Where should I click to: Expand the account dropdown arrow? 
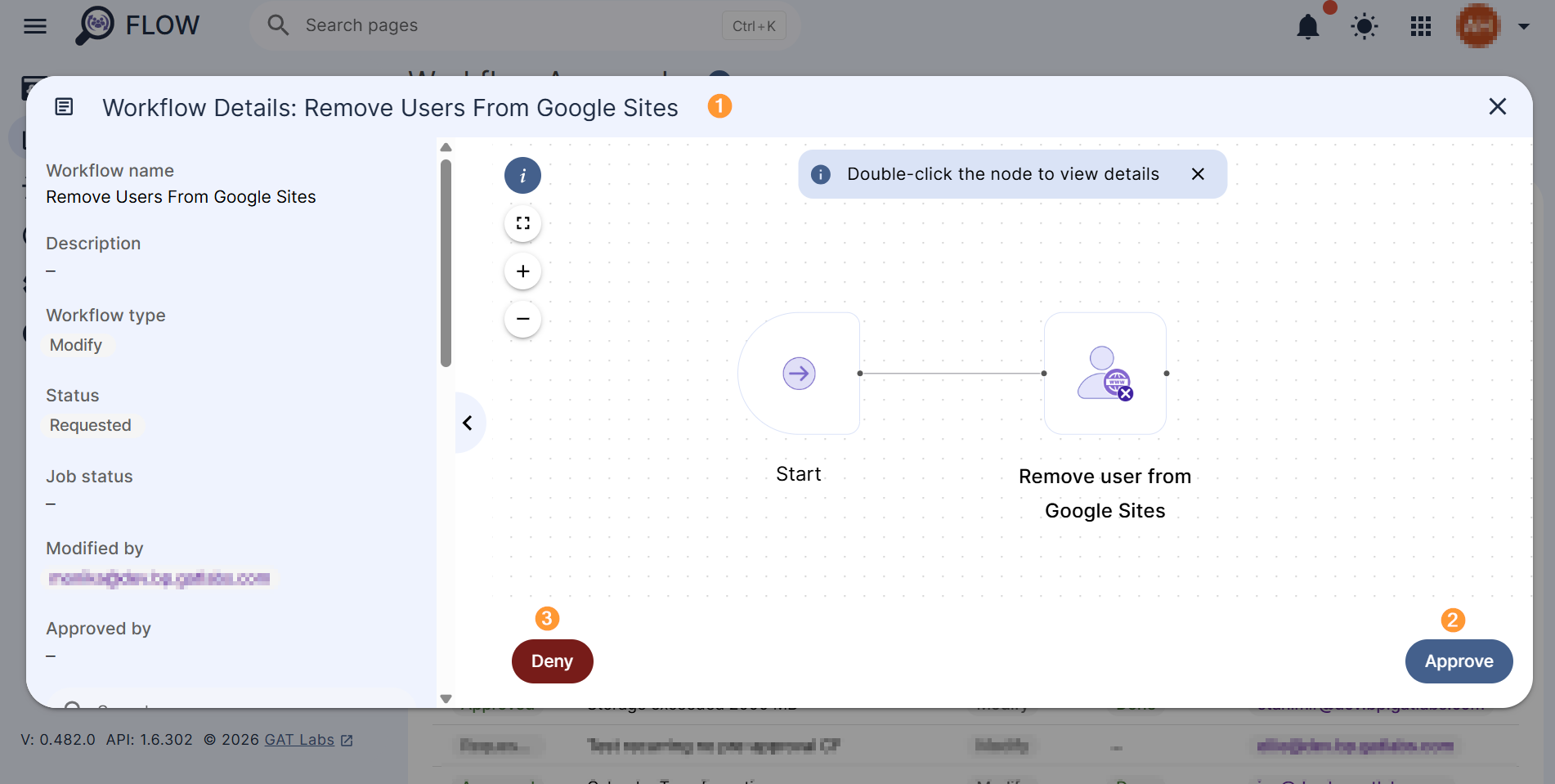coord(1524,26)
